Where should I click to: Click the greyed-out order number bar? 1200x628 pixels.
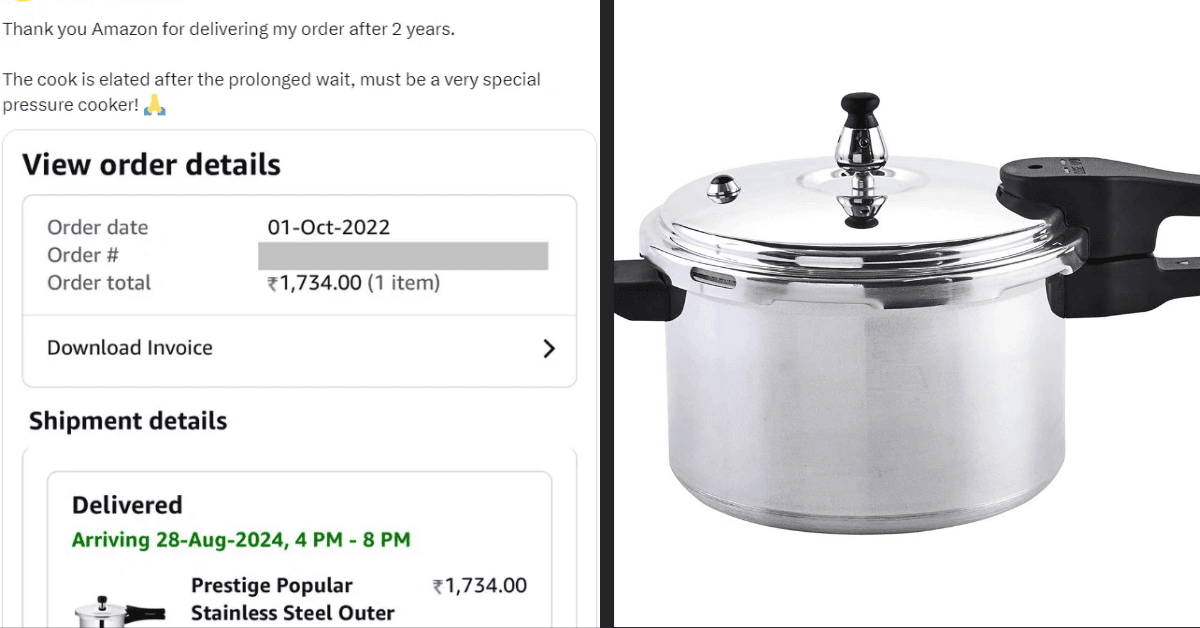pyautogui.click(x=403, y=255)
